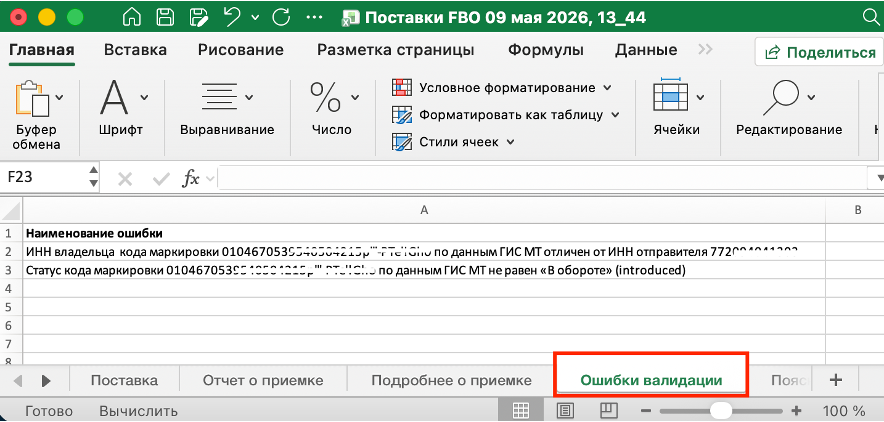Switch to Подробнее о приемке sheet tab
This screenshot has width=884, height=422.
click(x=451, y=380)
